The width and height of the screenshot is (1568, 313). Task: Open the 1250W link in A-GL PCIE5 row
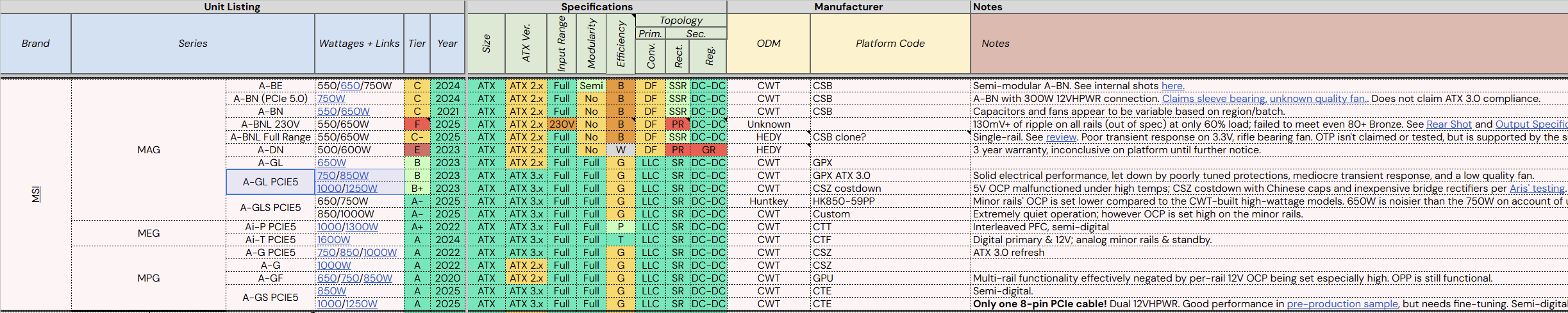(362, 189)
